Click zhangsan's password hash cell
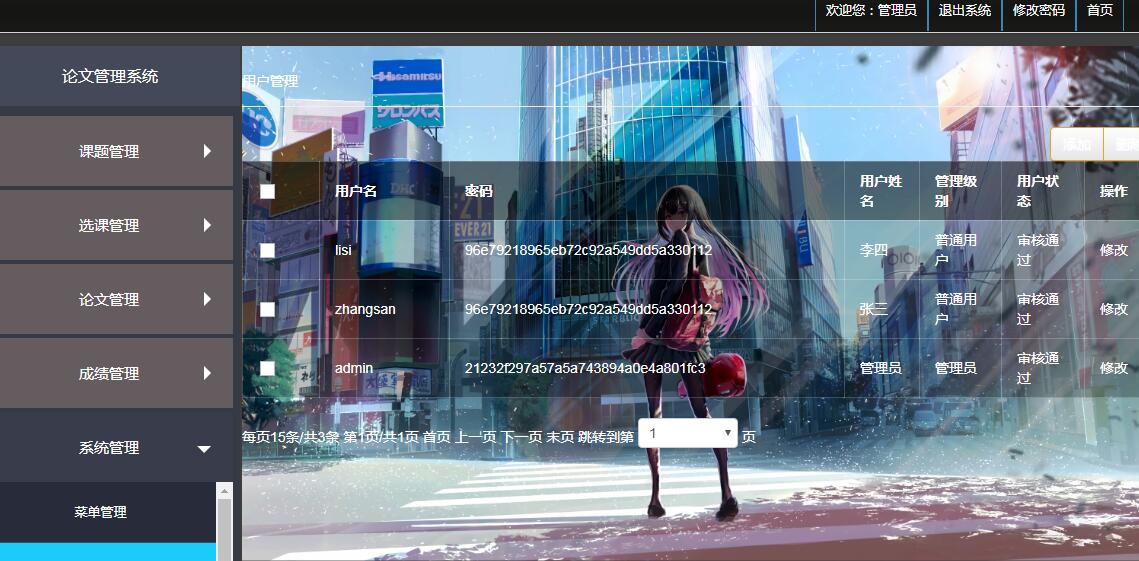Screen dimensions: 1139x561 pos(588,309)
